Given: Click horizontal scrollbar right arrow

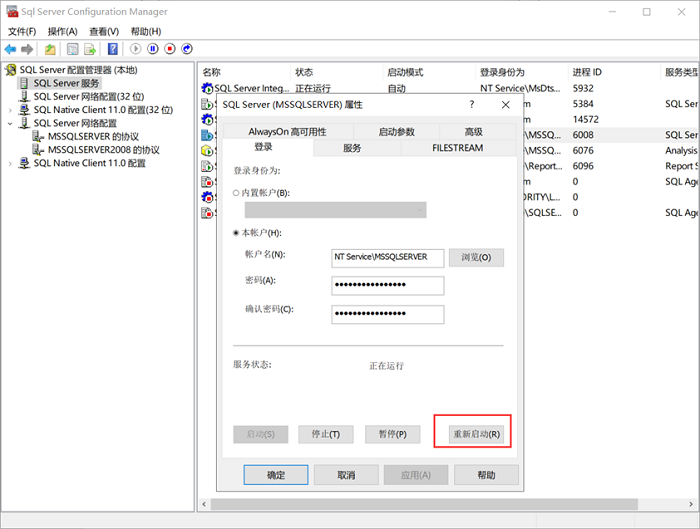Looking at the screenshot, I should 691,504.
